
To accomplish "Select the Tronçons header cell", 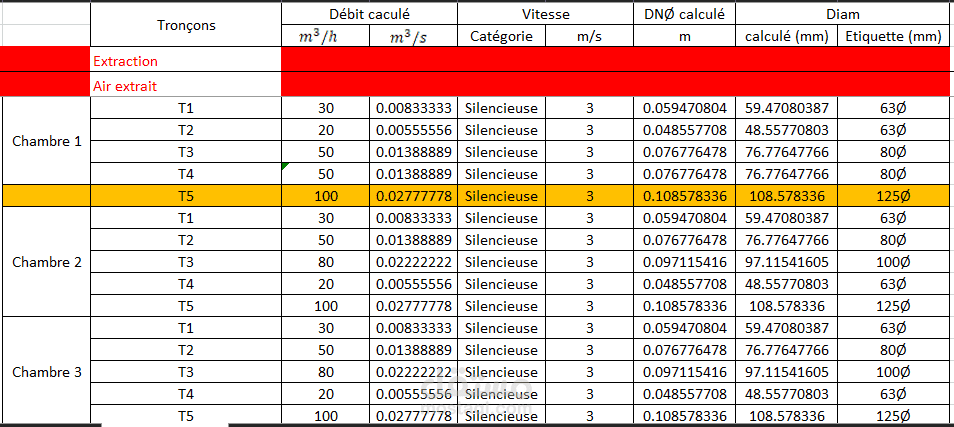I will [186, 25].
